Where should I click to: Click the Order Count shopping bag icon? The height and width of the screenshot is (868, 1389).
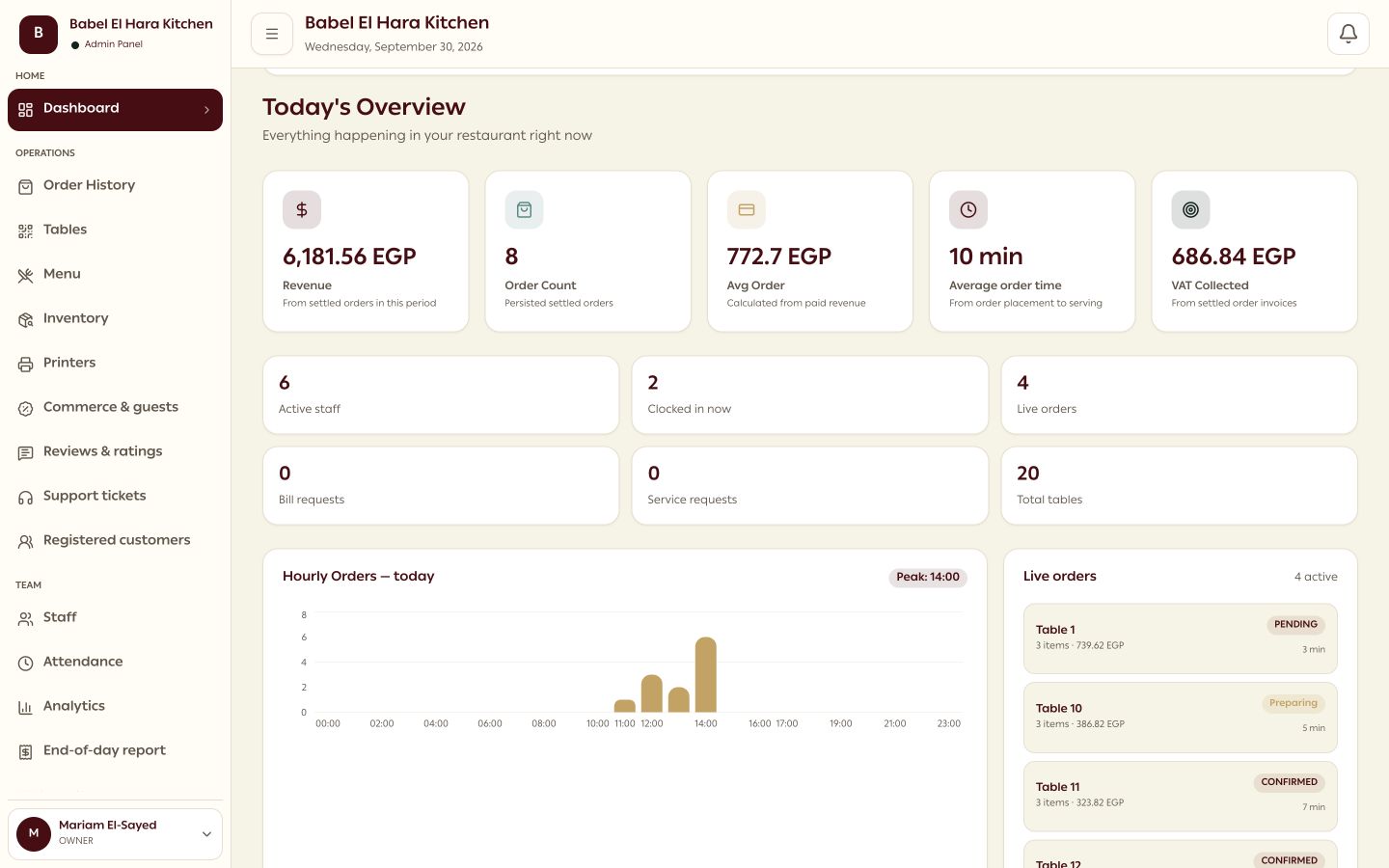pyautogui.click(x=524, y=209)
